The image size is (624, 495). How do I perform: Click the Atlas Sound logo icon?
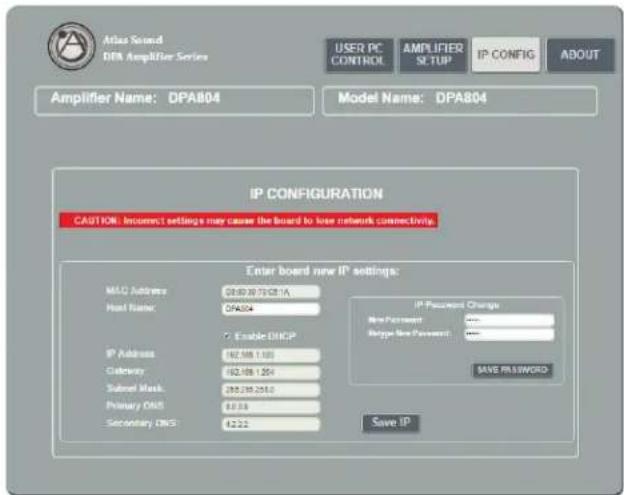(72, 46)
